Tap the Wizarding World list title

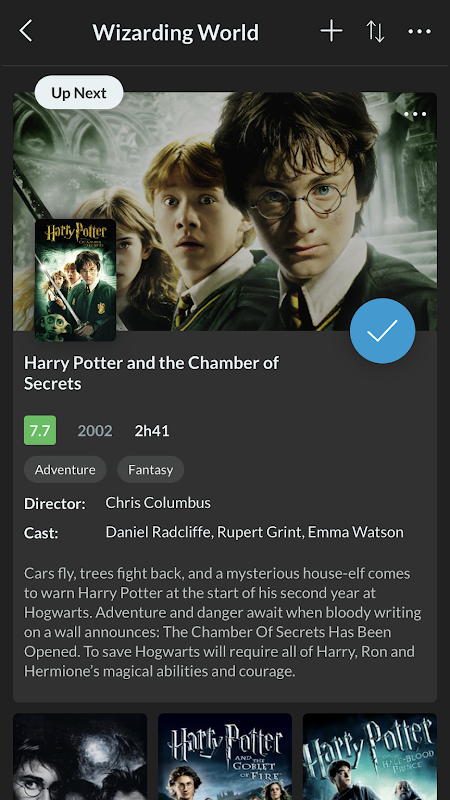coord(176,33)
